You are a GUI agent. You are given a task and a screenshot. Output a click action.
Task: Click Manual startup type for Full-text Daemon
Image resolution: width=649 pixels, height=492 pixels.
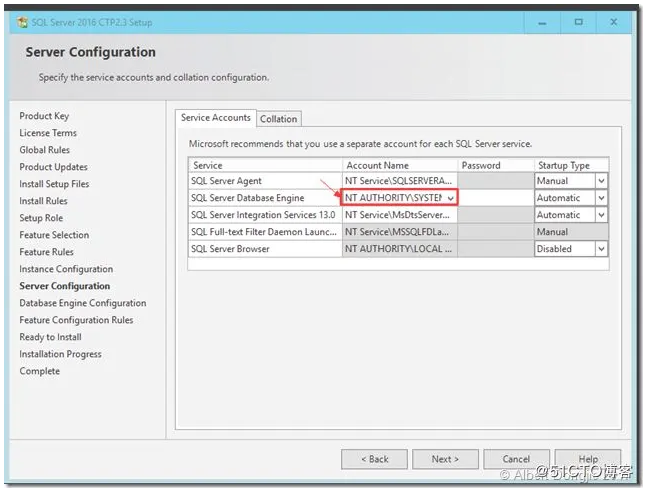(x=571, y=232)
